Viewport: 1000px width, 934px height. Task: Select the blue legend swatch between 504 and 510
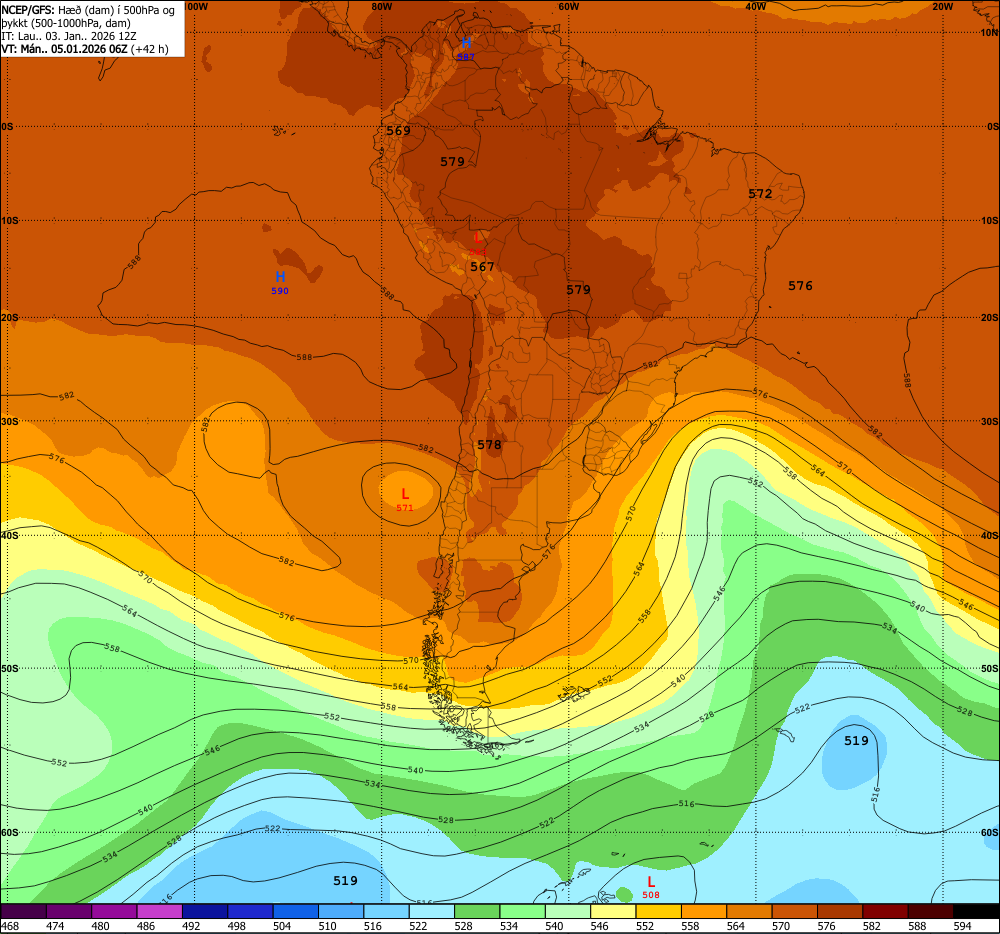click(295, 911)
